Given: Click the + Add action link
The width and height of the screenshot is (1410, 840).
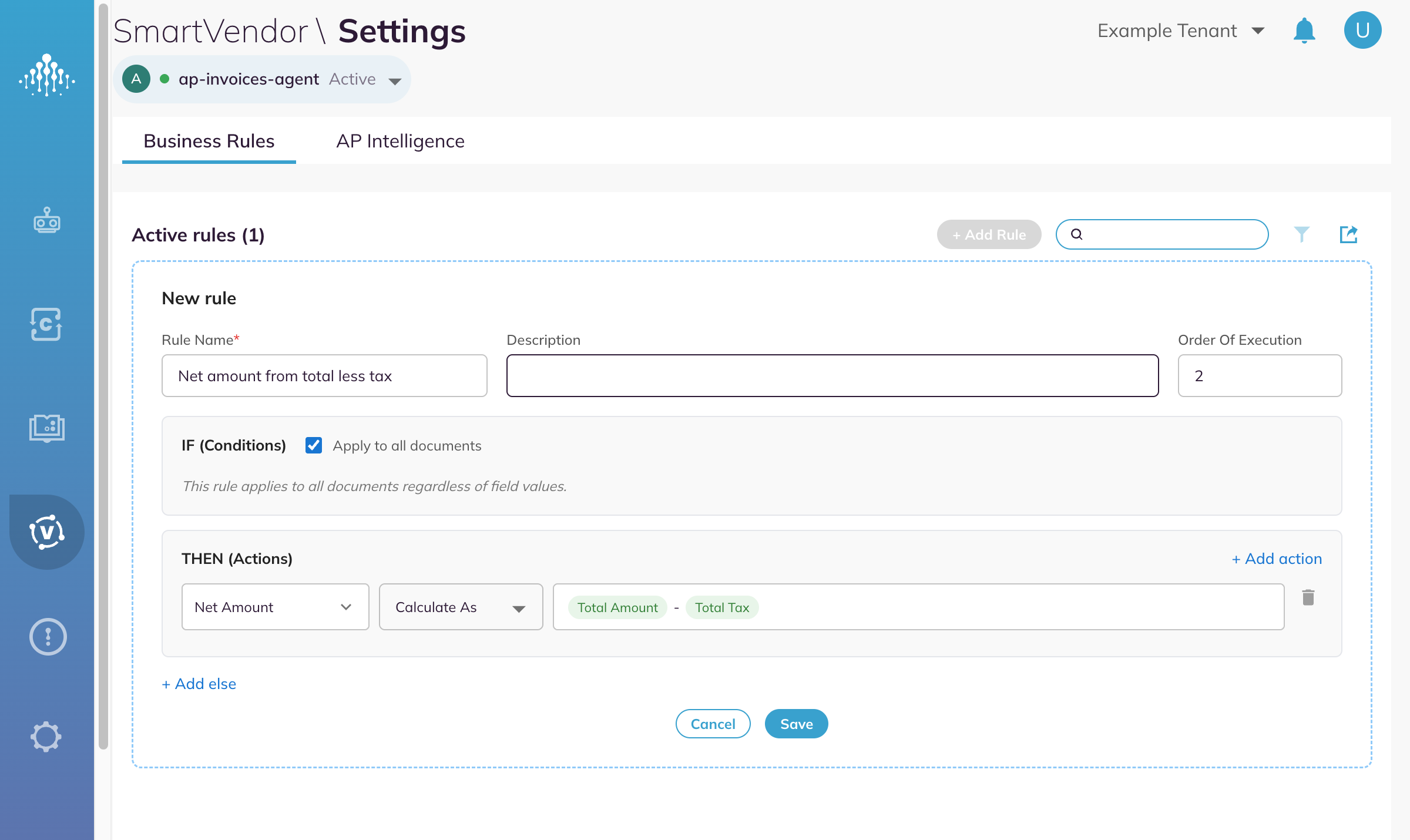Looking at the screenshot, I should click(x=1277, y=559).
